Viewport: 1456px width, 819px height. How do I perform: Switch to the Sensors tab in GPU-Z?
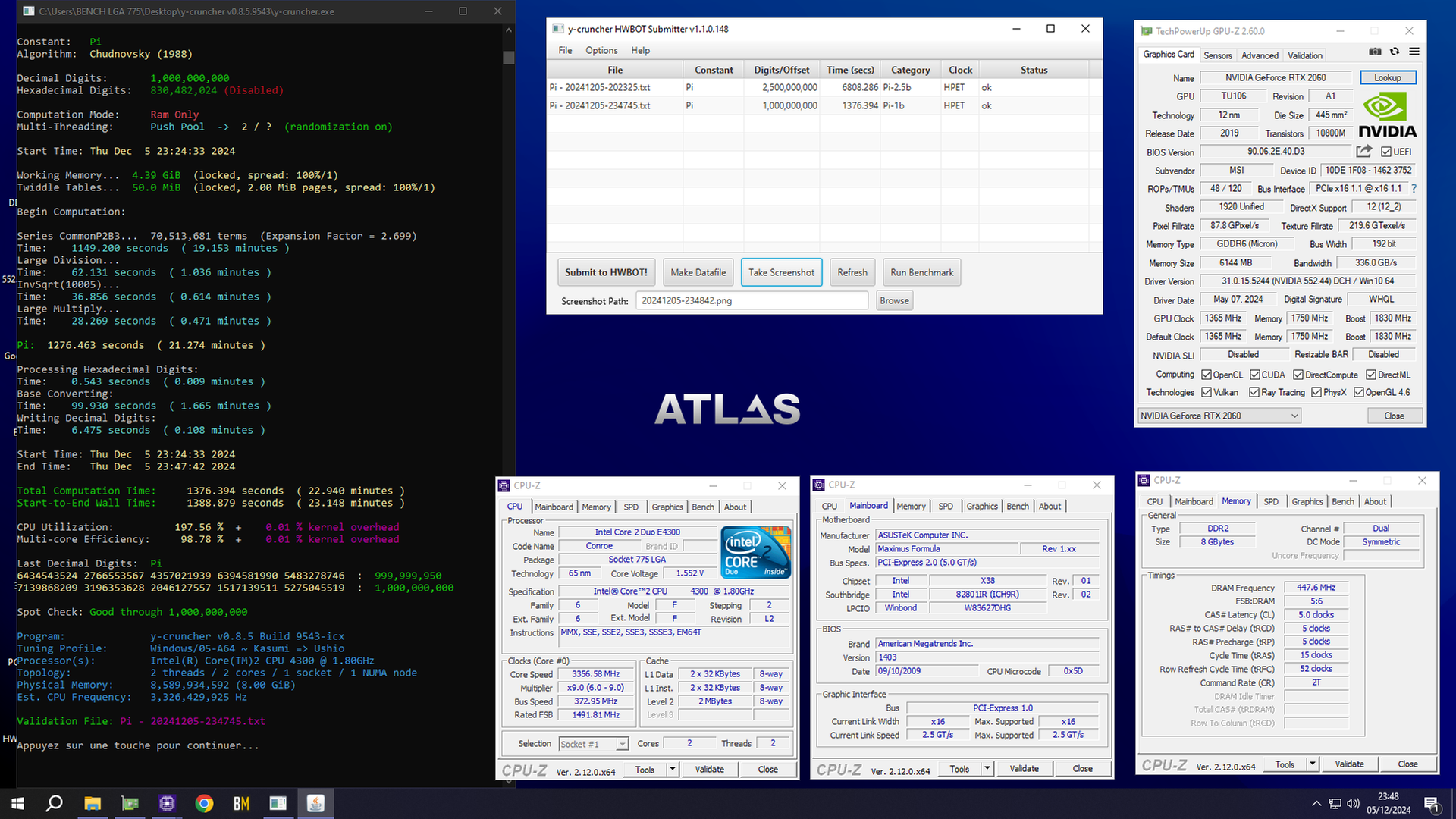click(x=1218, y=55)
